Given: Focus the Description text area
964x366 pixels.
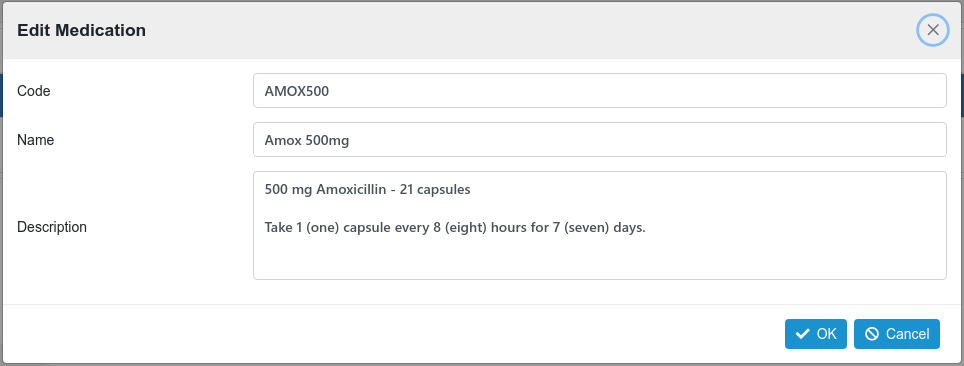Looking at the screenshot, I should click(x=599, y=225).
